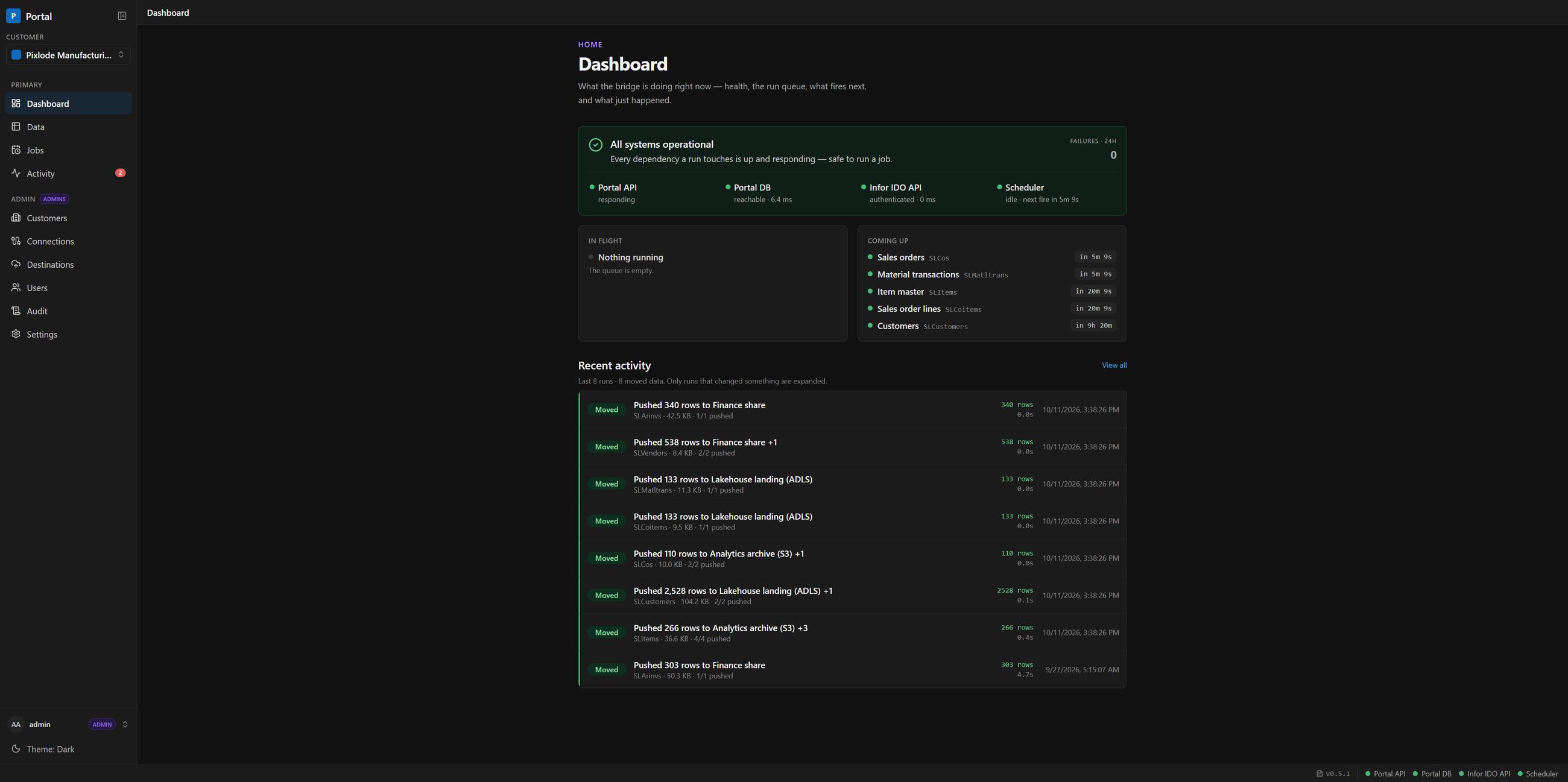Viewport: 1568px width, 782px height.
Task: Go to the Data page
Action: 68,127
